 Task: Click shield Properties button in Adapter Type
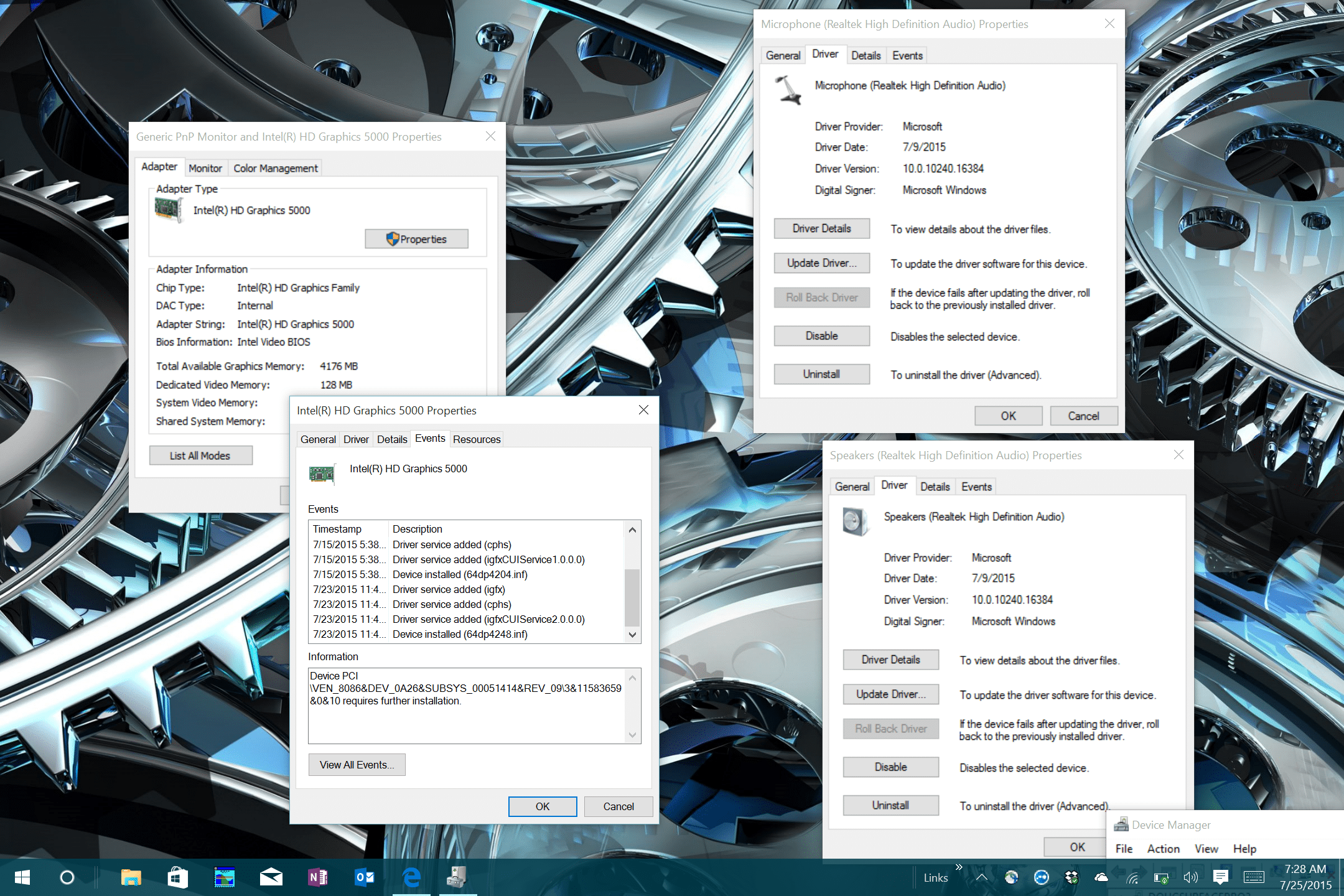[416, 239]
